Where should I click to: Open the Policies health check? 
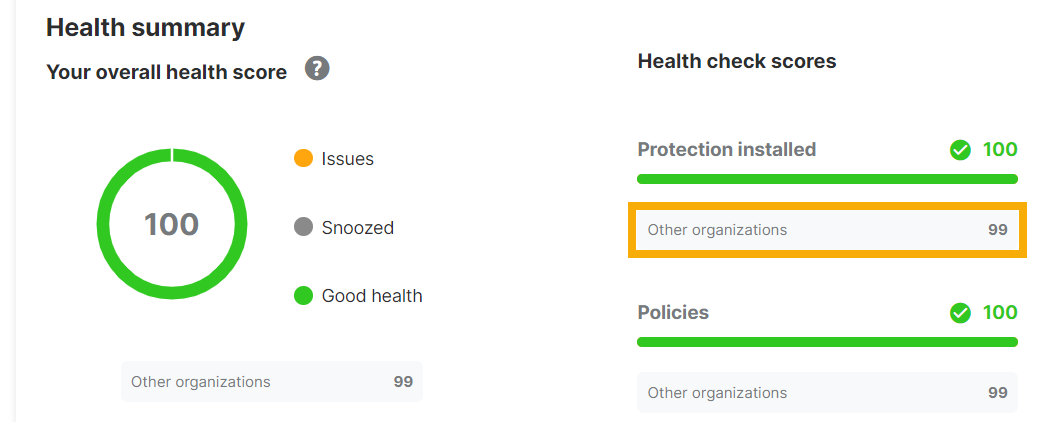coord(673,313)
